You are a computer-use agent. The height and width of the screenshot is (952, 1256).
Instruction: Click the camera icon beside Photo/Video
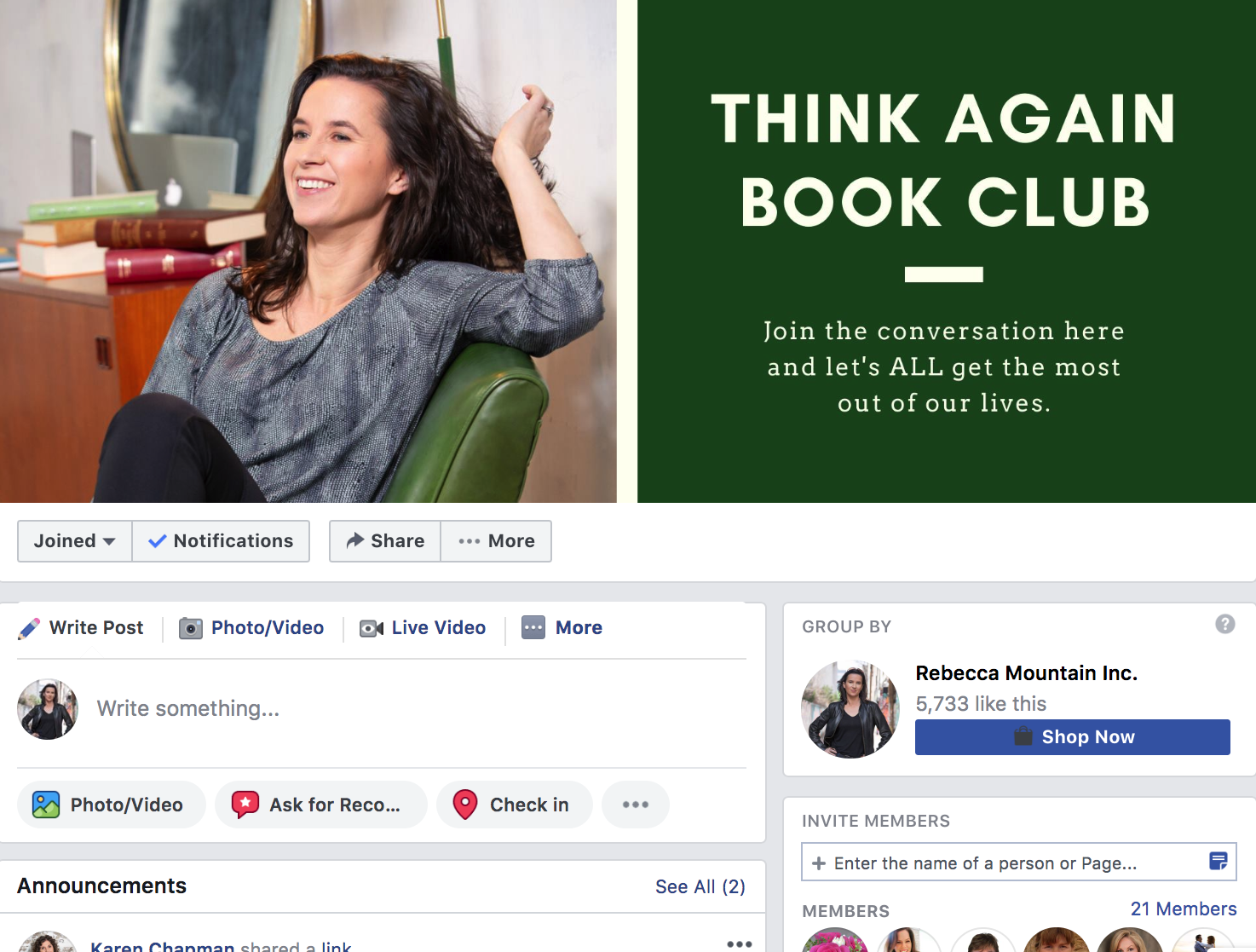tap(191, 629)
